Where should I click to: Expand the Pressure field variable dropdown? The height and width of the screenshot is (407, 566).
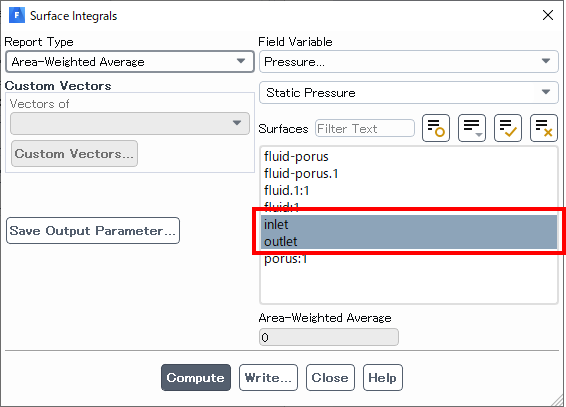tap(409, 62)
